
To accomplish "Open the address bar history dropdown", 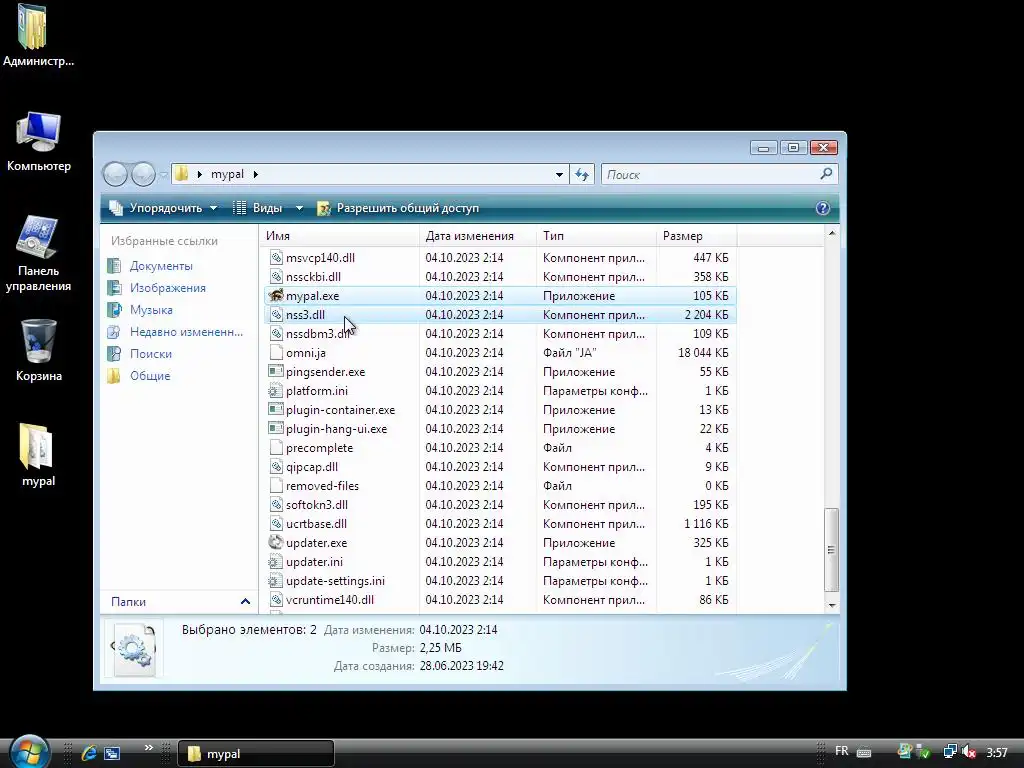I will click(x=559, y=174).
